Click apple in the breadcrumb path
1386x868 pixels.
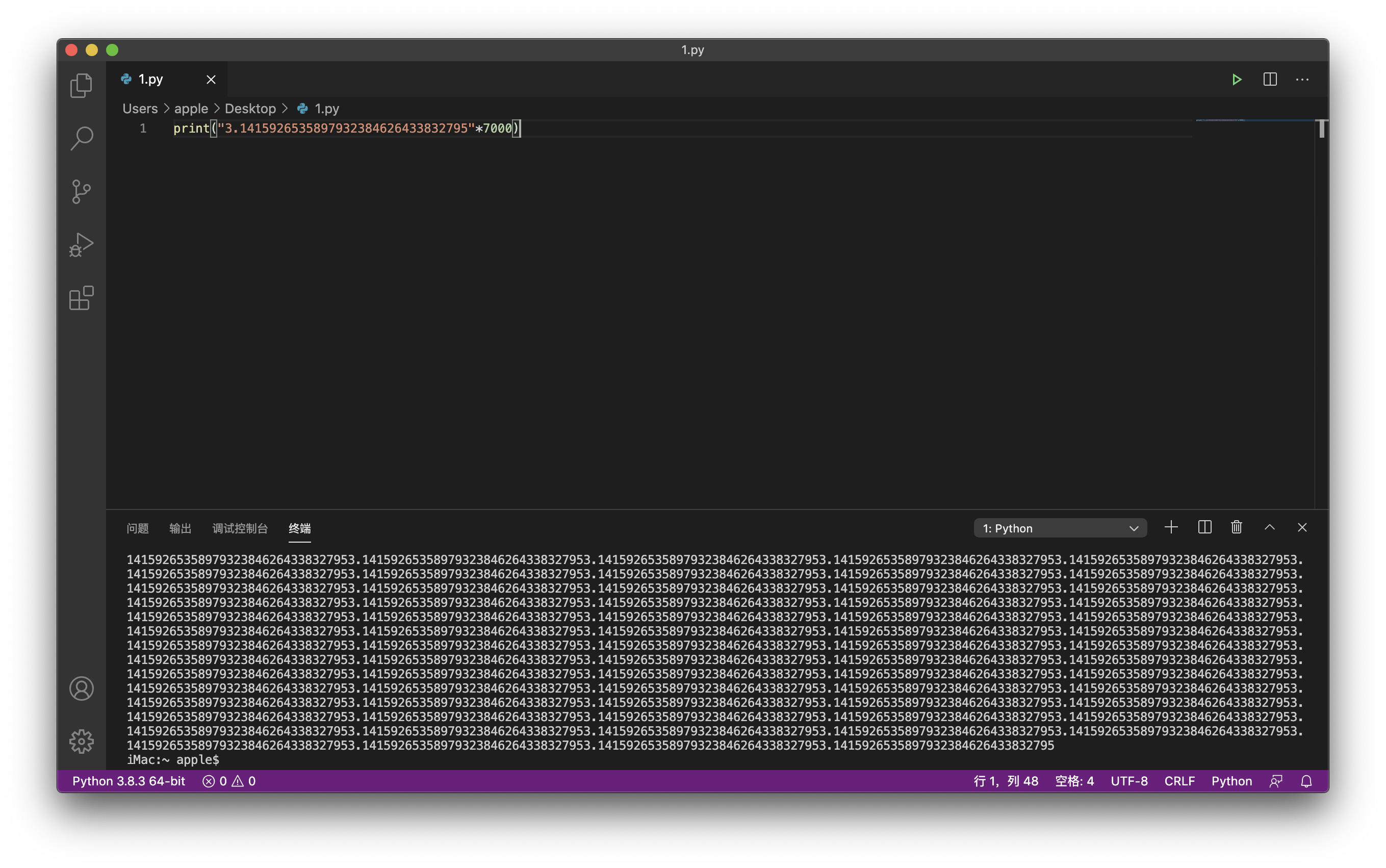click(191, 109)
